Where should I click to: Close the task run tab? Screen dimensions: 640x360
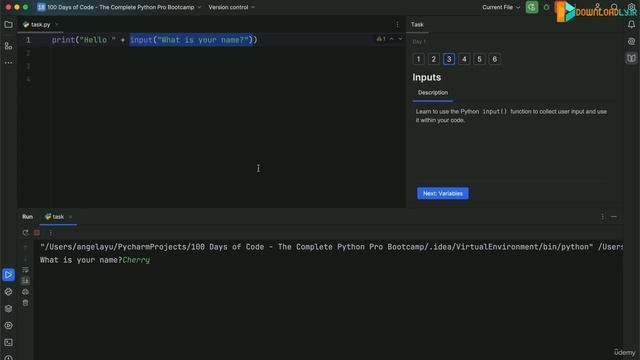[70, 217]
